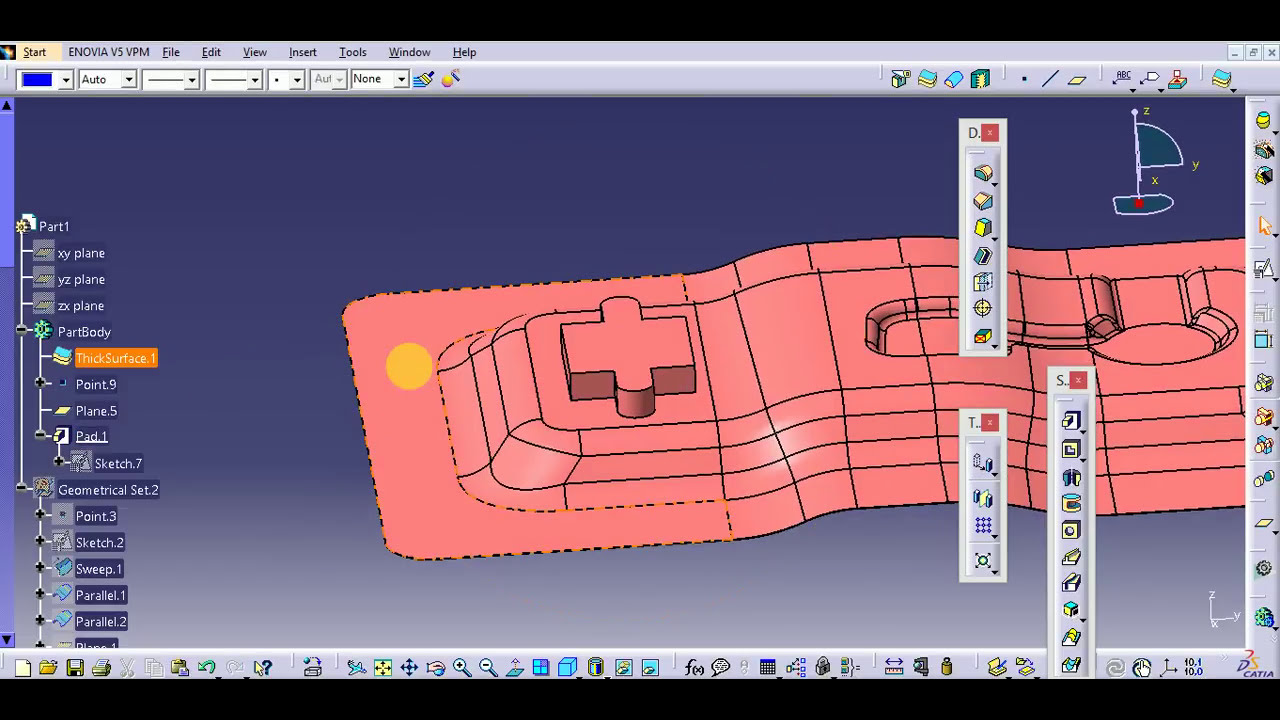Open the File menu

(x=171, y=52)
